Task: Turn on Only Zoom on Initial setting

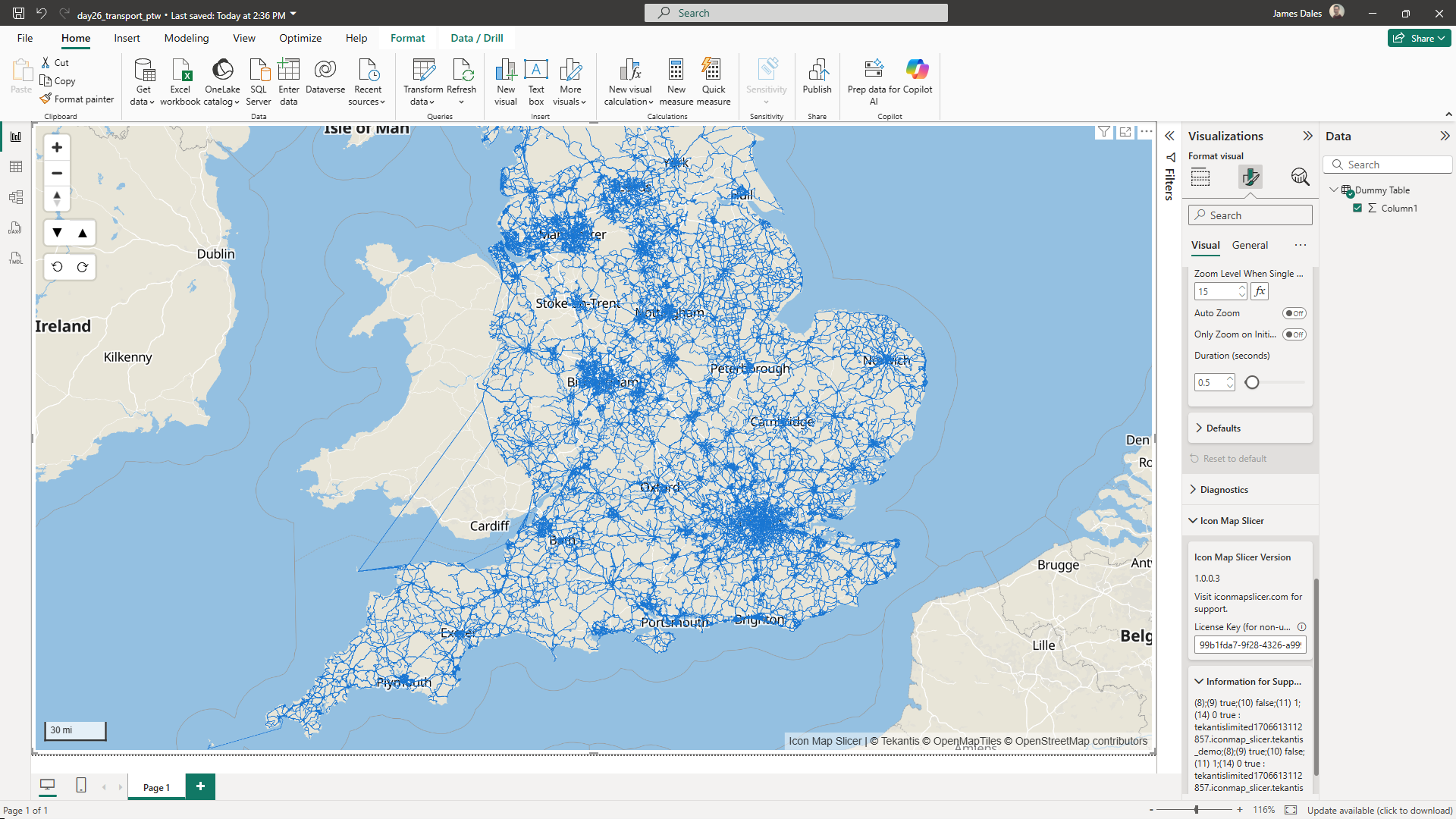Action: (x=1294, y=334)
